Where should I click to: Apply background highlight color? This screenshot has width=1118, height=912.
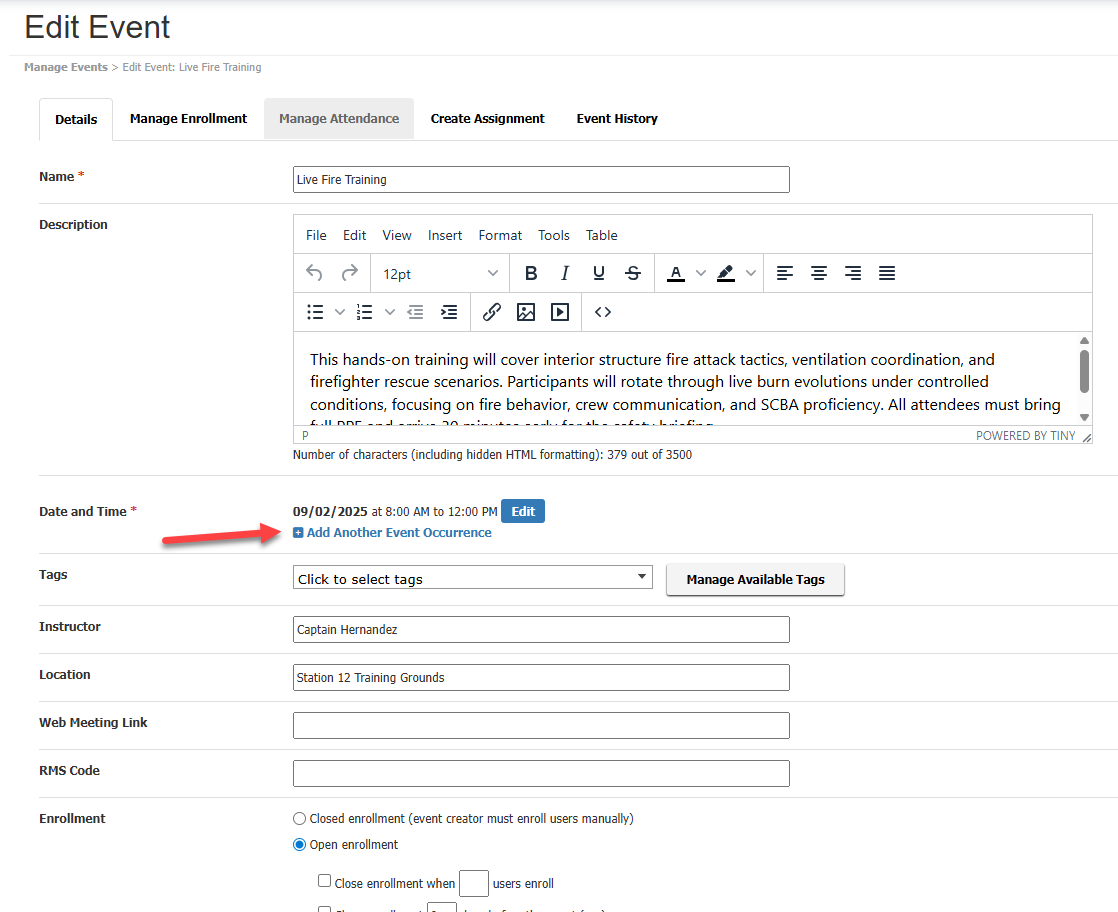click(x=726, y=273)
